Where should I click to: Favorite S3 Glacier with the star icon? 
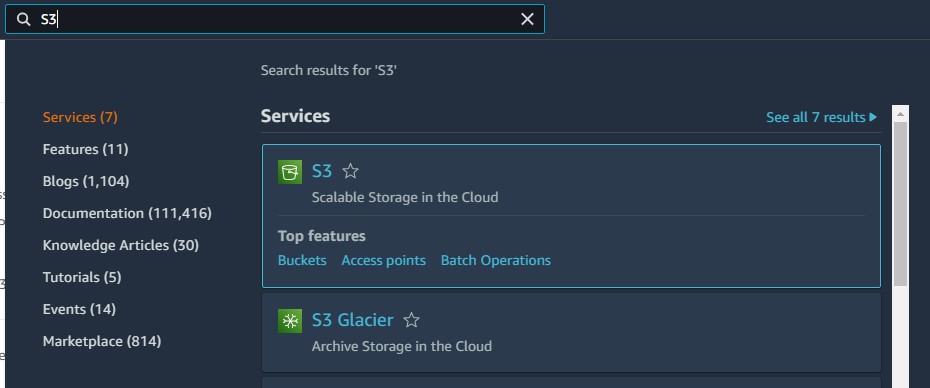coord(412,321)
